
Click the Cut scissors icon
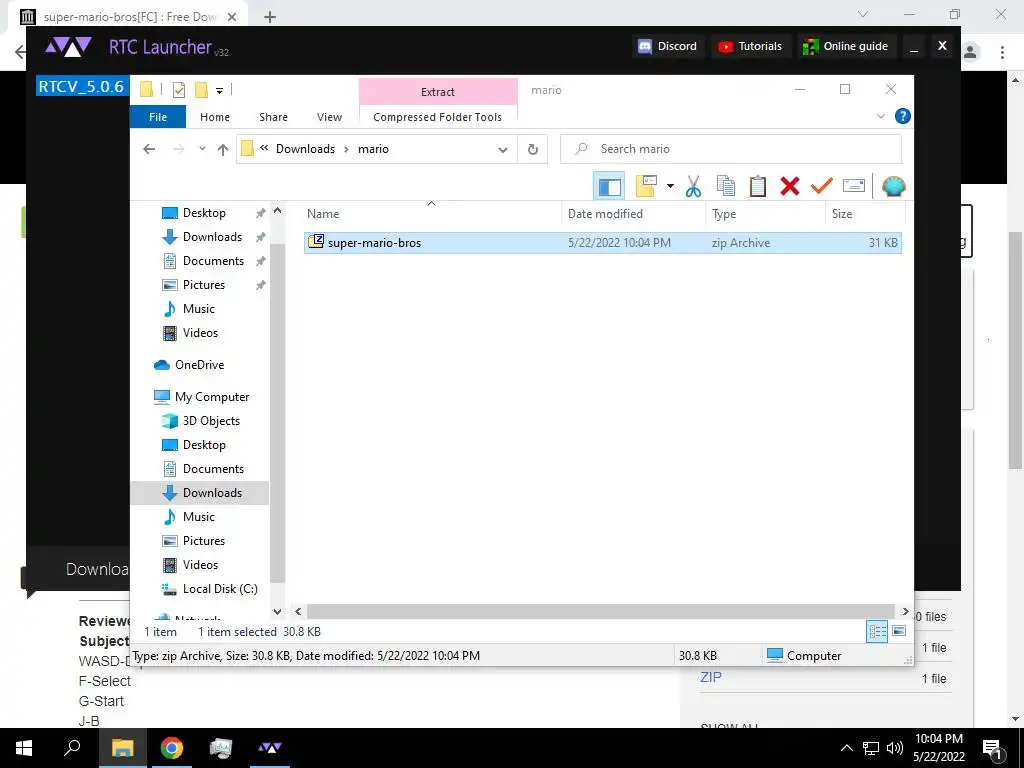693,187
